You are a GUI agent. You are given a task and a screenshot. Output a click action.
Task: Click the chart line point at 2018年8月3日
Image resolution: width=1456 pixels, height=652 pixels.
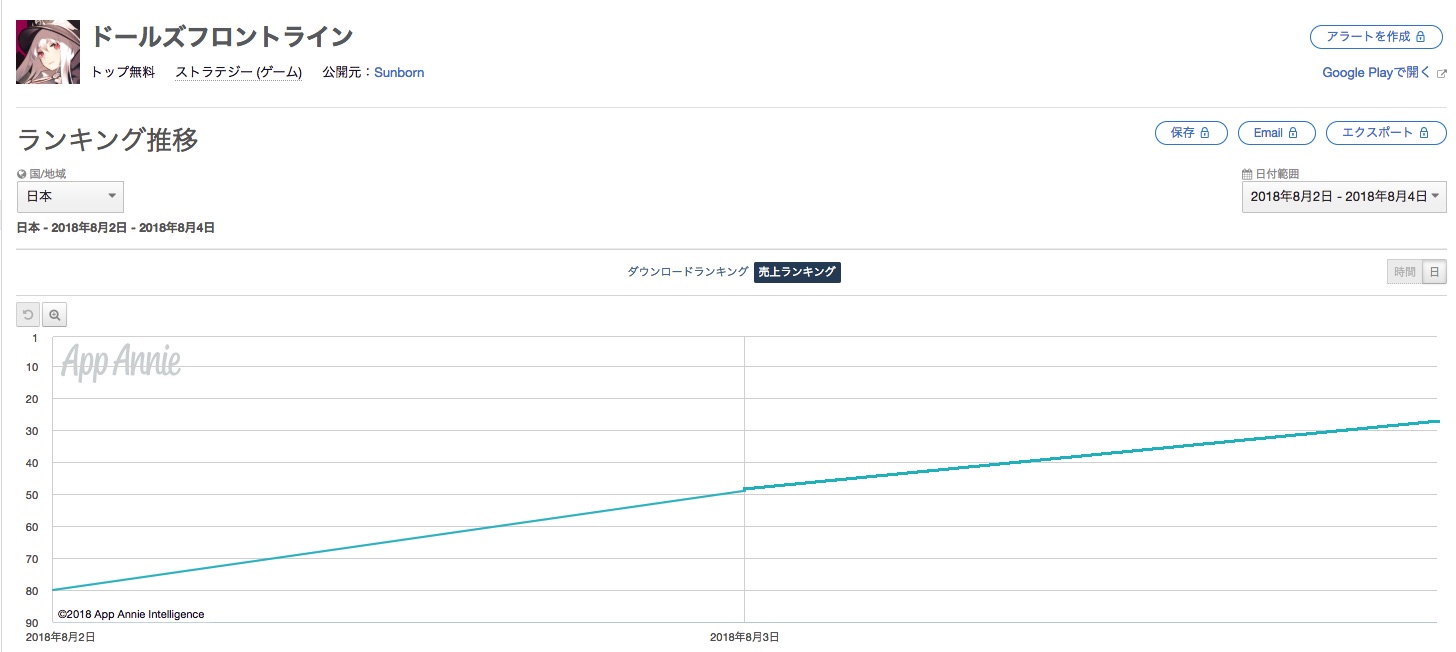coord(744,489)
